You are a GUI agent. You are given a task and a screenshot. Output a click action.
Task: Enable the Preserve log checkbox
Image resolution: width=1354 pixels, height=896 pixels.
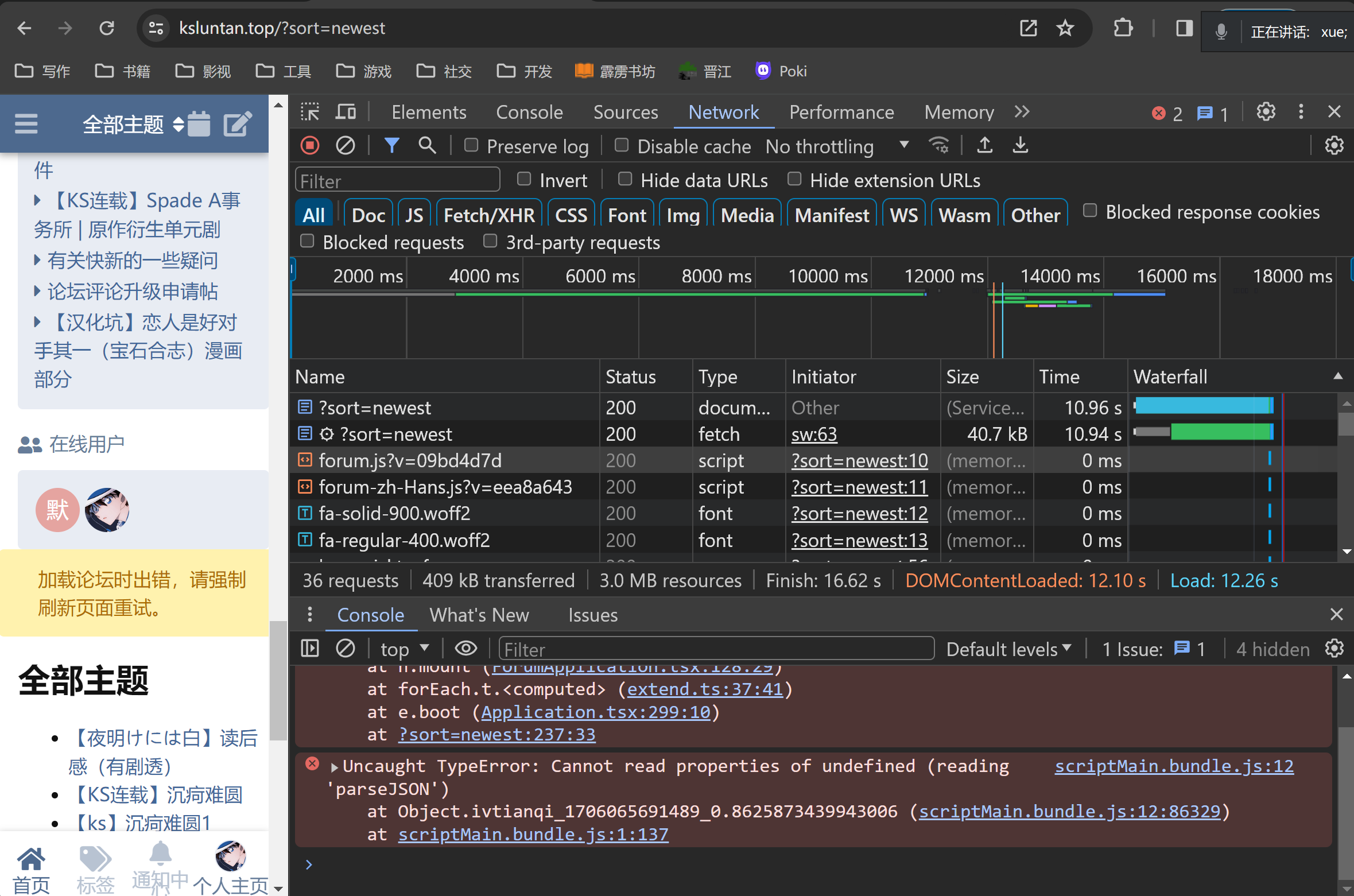coord(471,145)
